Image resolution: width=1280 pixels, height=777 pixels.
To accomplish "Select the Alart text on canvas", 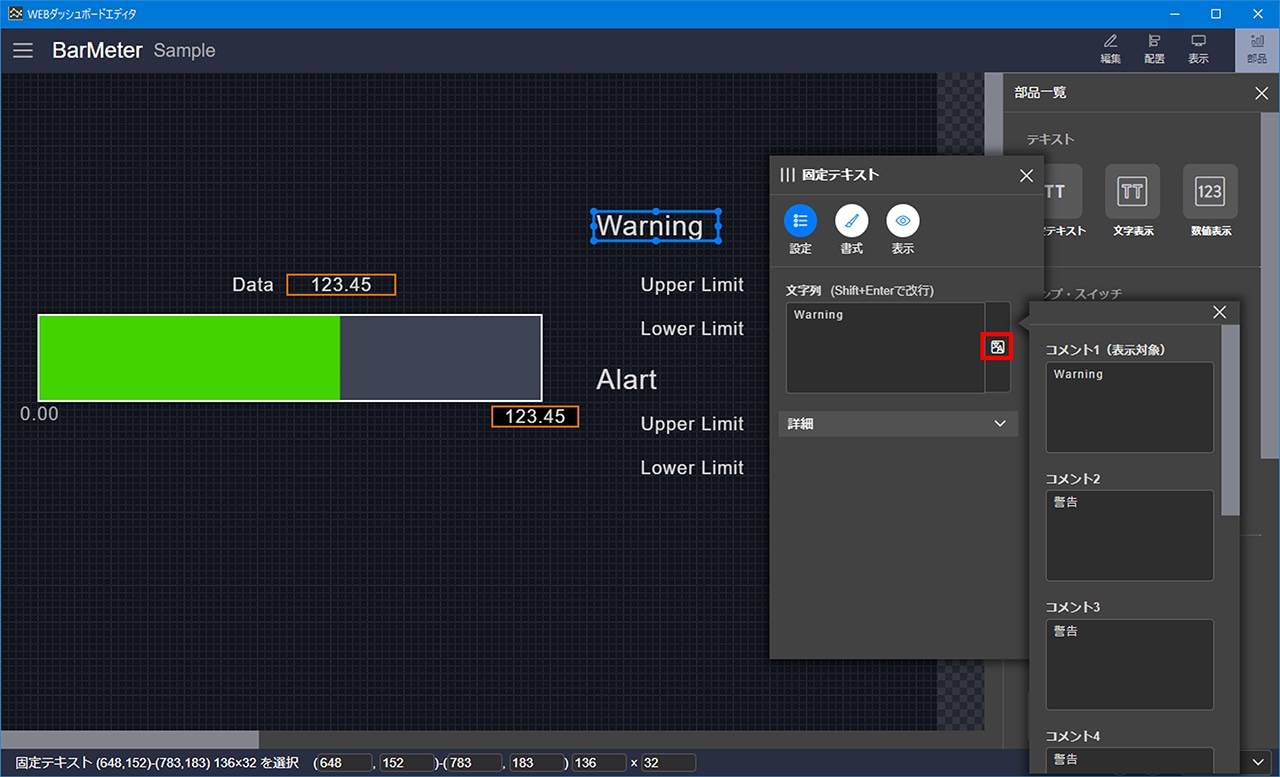I will tap(626, 380).
